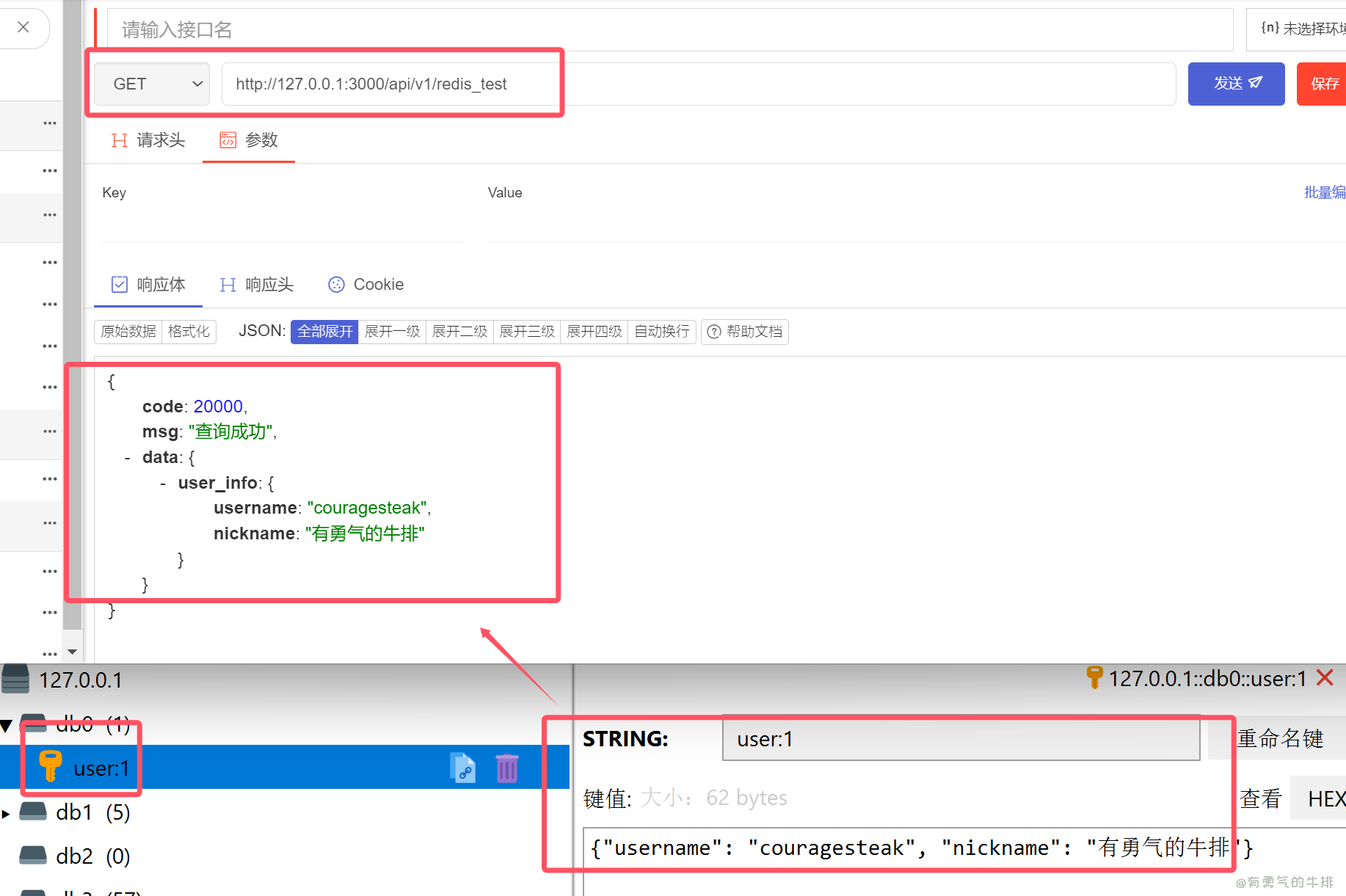Click the Cookie icon

click(x=336, y=285)
